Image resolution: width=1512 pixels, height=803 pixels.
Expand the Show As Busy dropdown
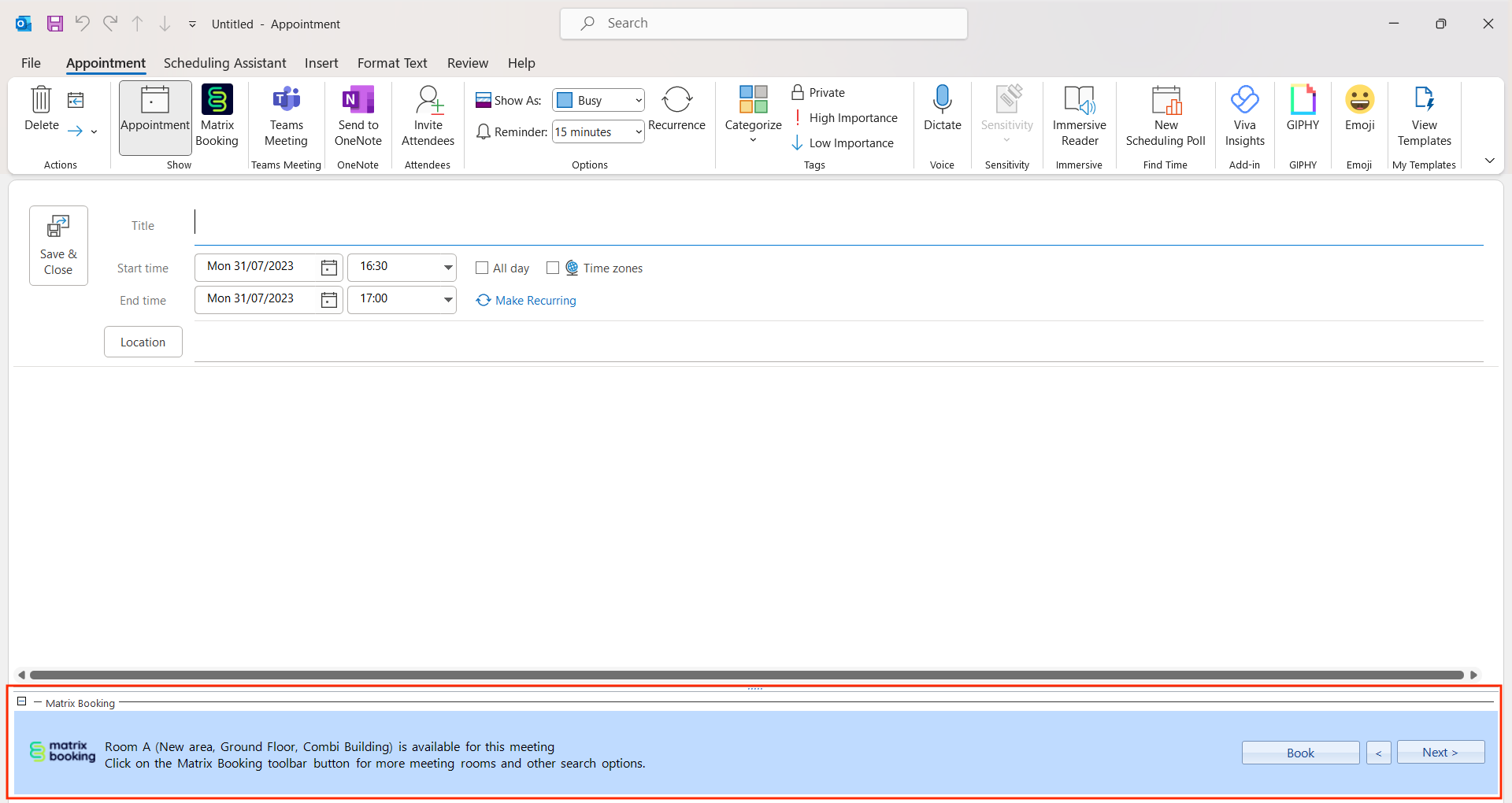pos(638,101)
